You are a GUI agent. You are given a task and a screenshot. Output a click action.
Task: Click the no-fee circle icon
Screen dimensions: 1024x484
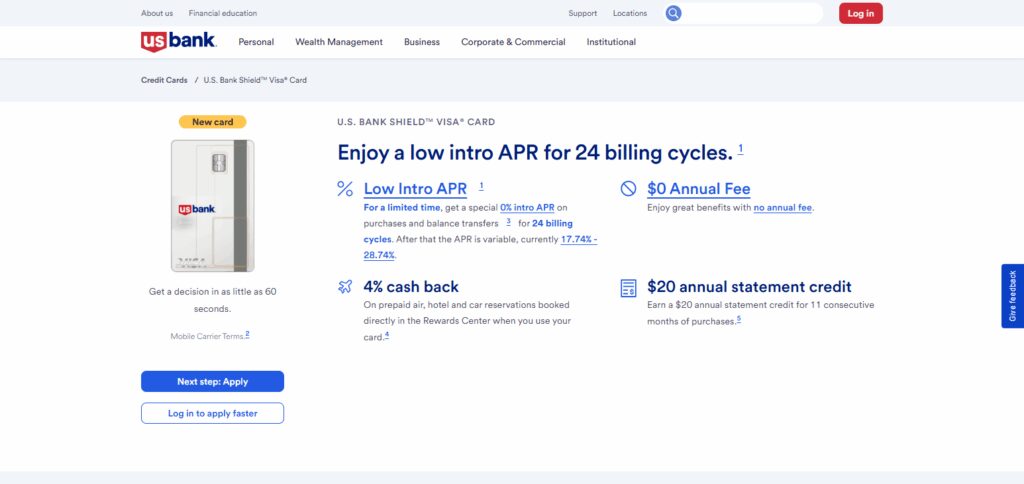628,189
